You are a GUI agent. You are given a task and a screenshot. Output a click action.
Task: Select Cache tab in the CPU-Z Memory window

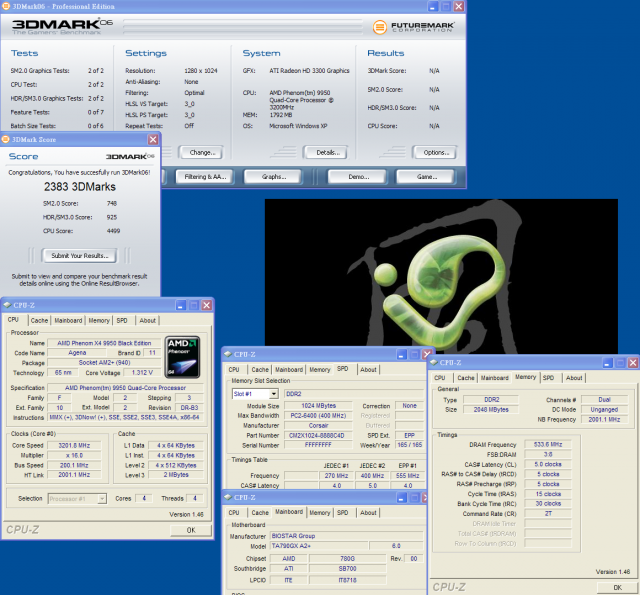466,378
